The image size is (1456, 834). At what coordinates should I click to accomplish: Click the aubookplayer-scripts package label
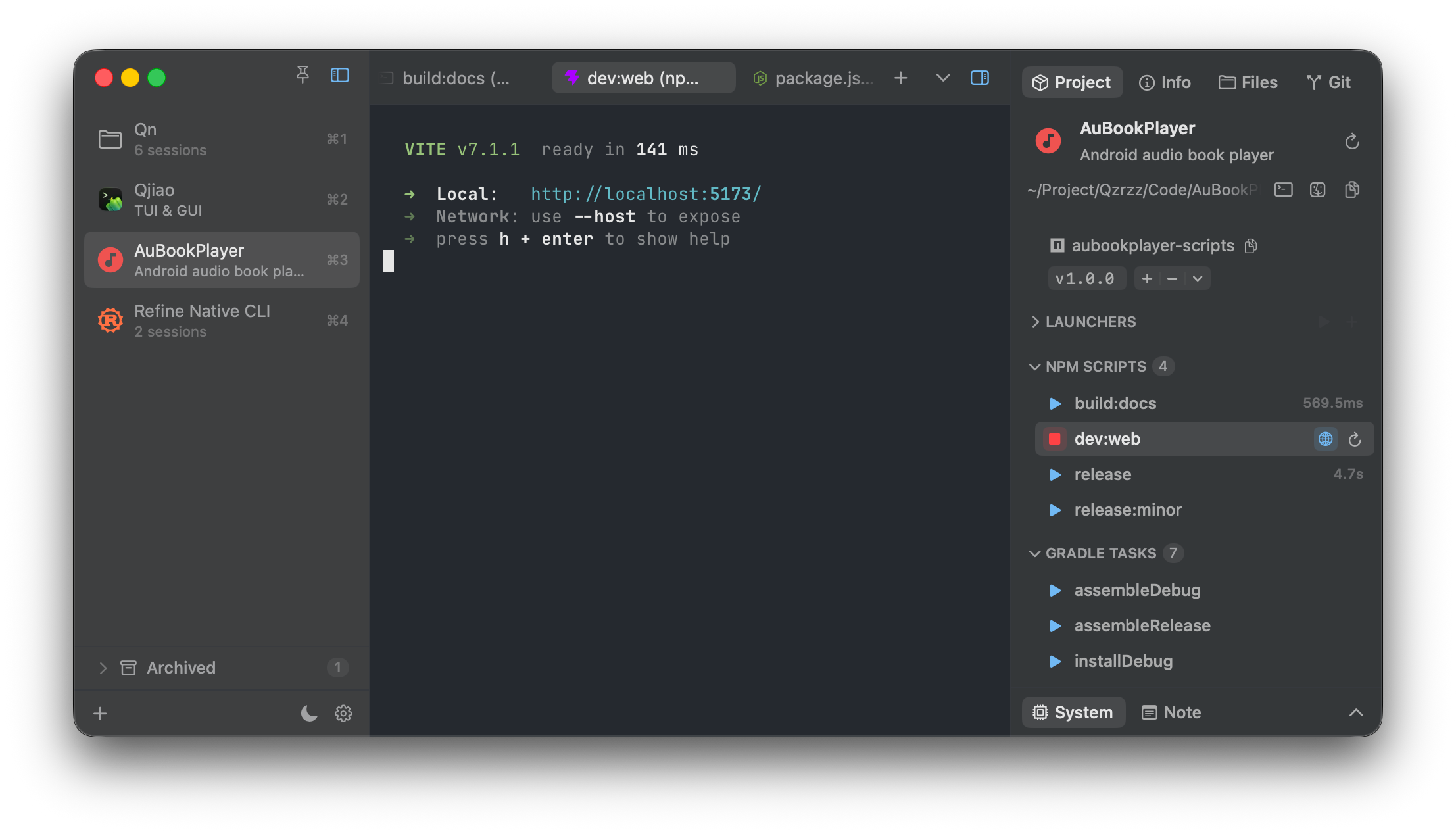point(1153,246)
